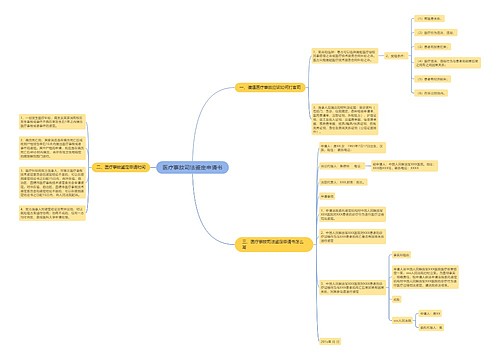Click the two-line sub-item node labeled (4)

click(447, 63)
